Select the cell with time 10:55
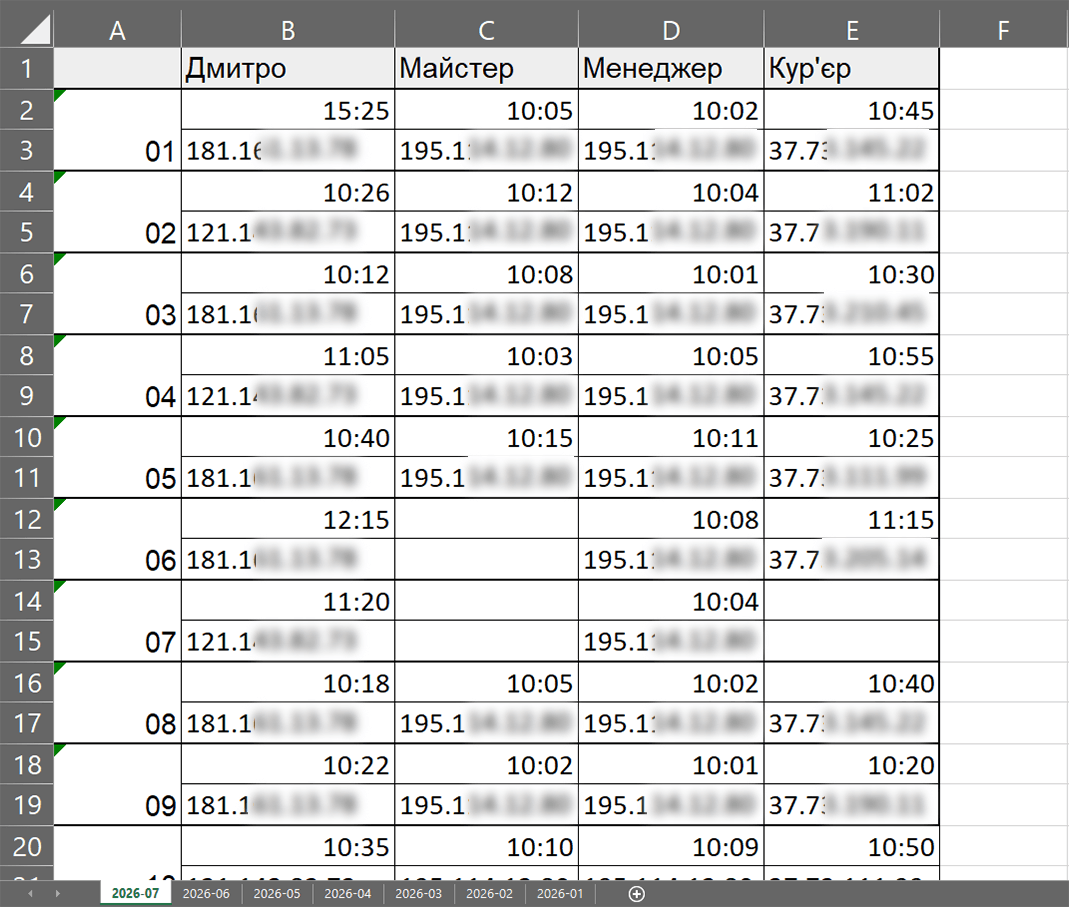The width and height of the screenshot is (1069, 907). (x=852, y=355)
